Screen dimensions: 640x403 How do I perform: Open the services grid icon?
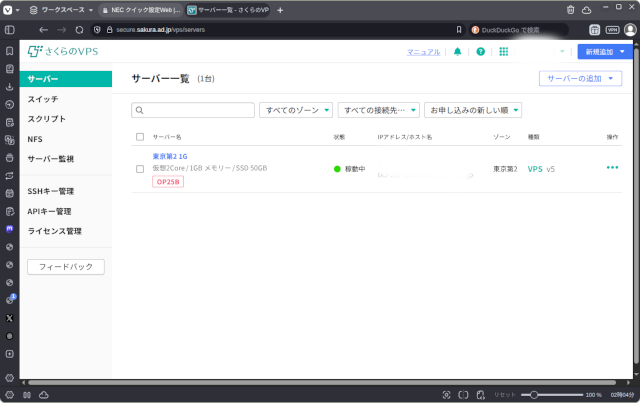pyautogui.click(x=504, y=51)
